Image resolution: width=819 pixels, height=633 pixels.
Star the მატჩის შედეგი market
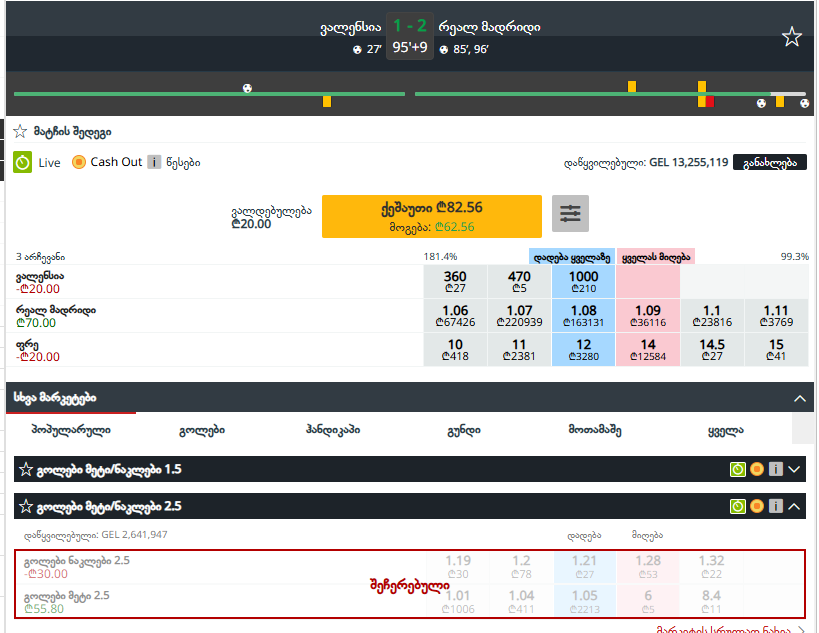click(x=20, y=131)
